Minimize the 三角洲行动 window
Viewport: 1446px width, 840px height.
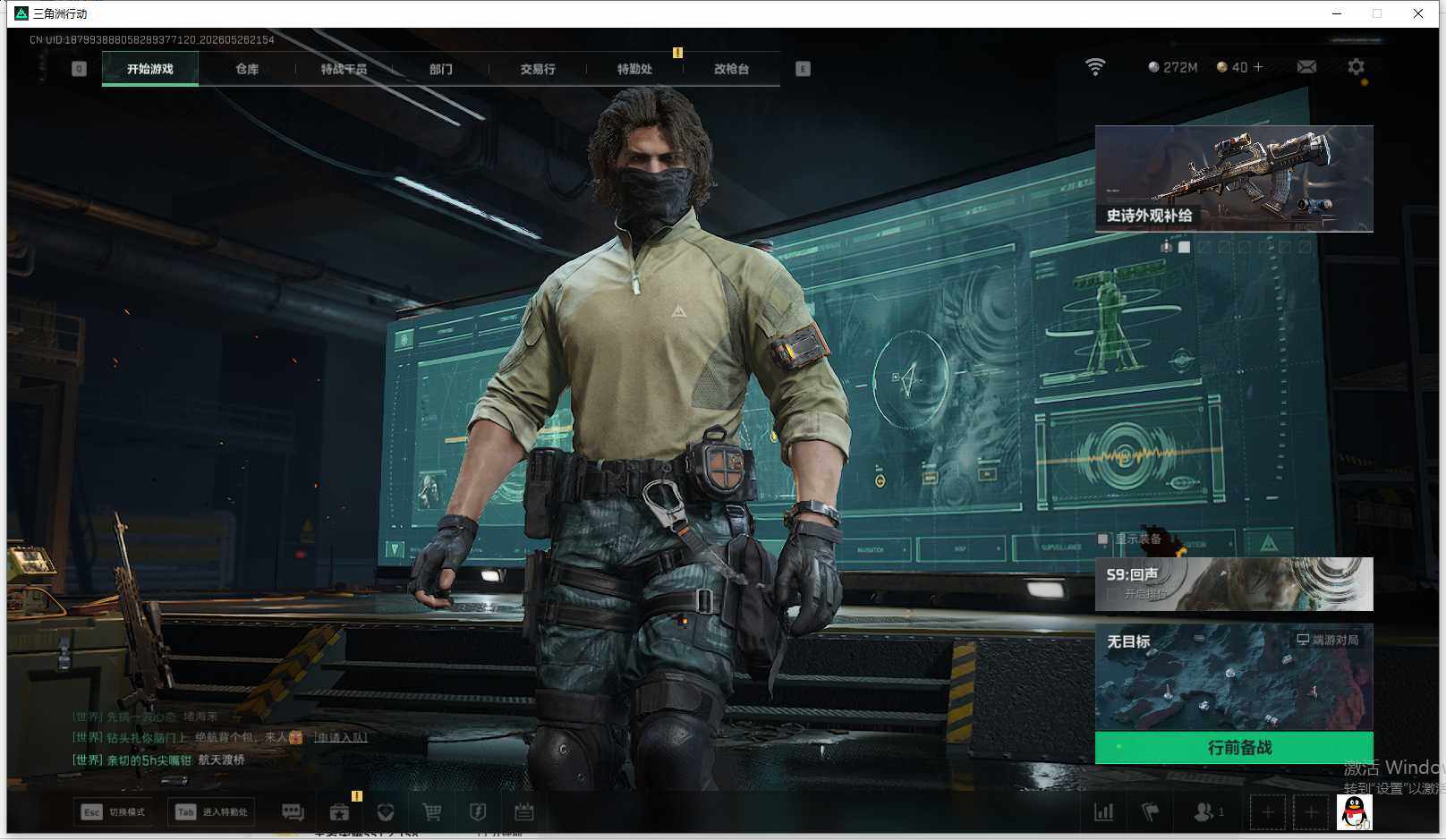point(1337,13)
